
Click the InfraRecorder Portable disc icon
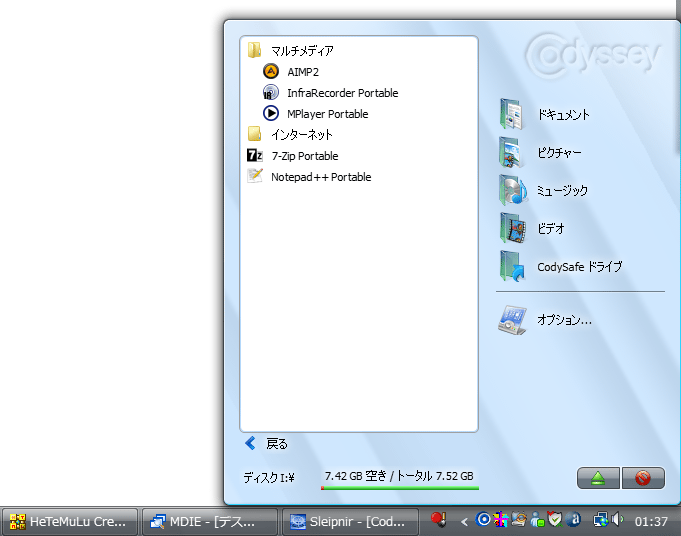pyautogui.click(x=271, y=92)
